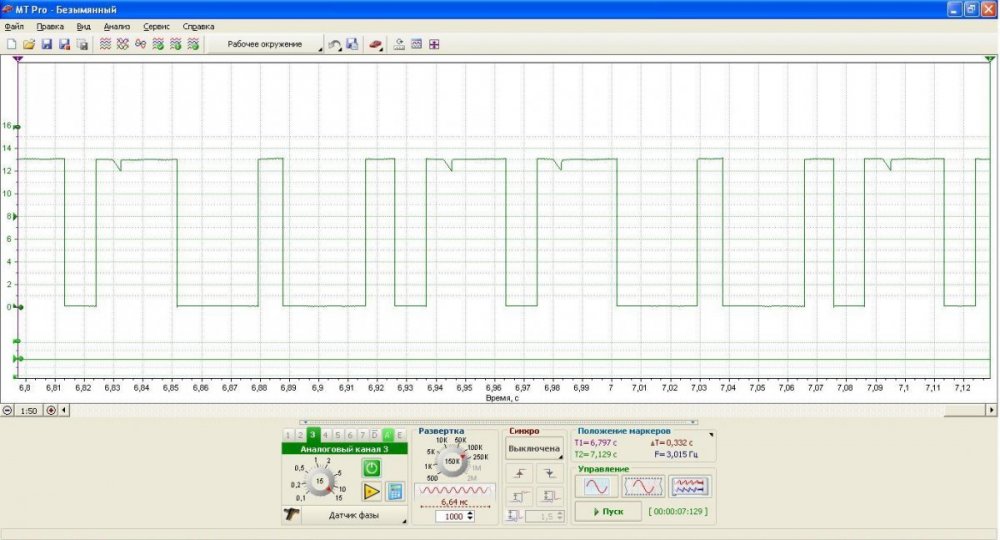
Task: Toggle the green channel power button
Action: click(371, 467)
